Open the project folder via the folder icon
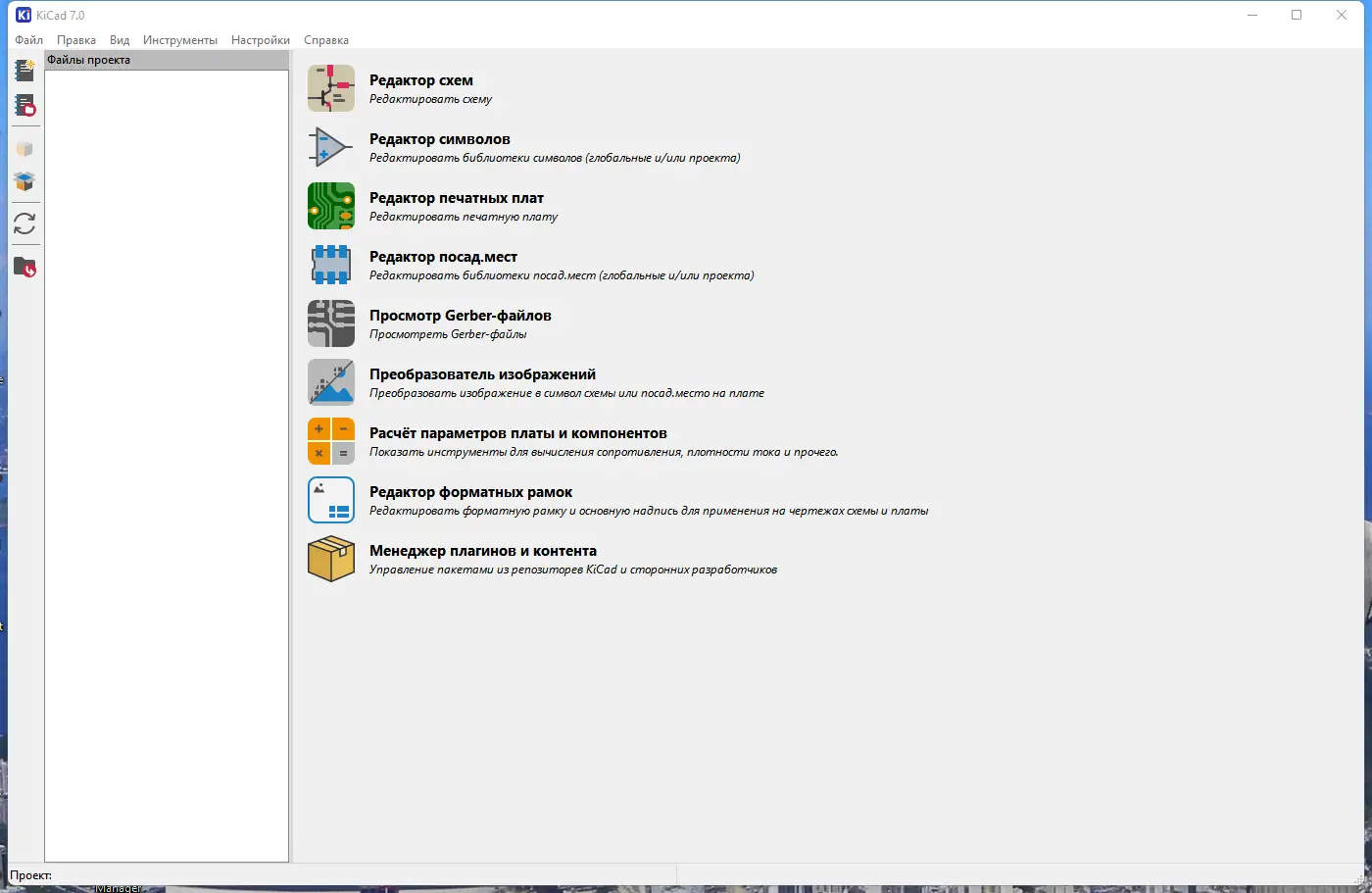This screenshot has height=893, width=1372. (x=24, y=267)
